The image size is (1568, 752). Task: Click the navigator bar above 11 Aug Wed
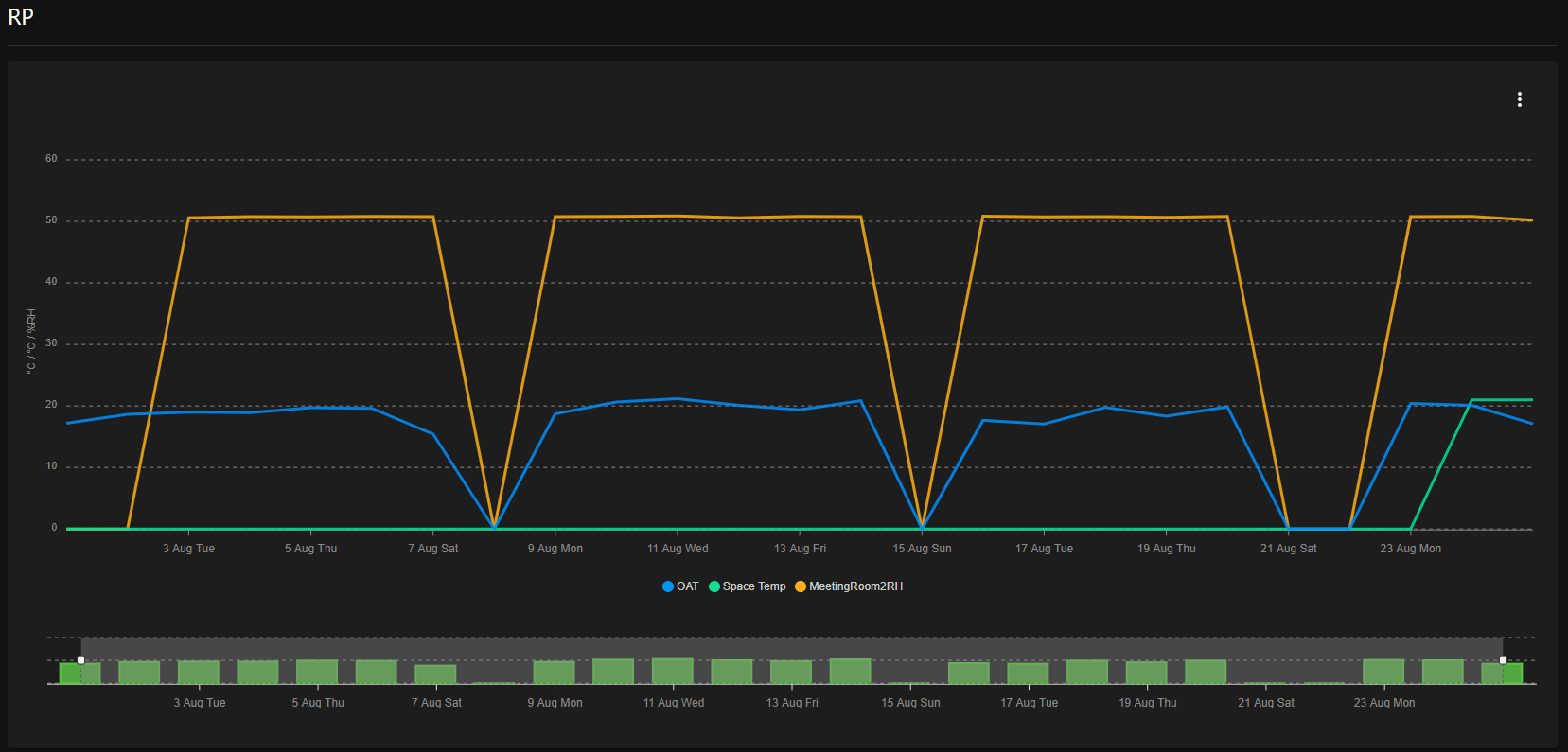tap(673, 671)
